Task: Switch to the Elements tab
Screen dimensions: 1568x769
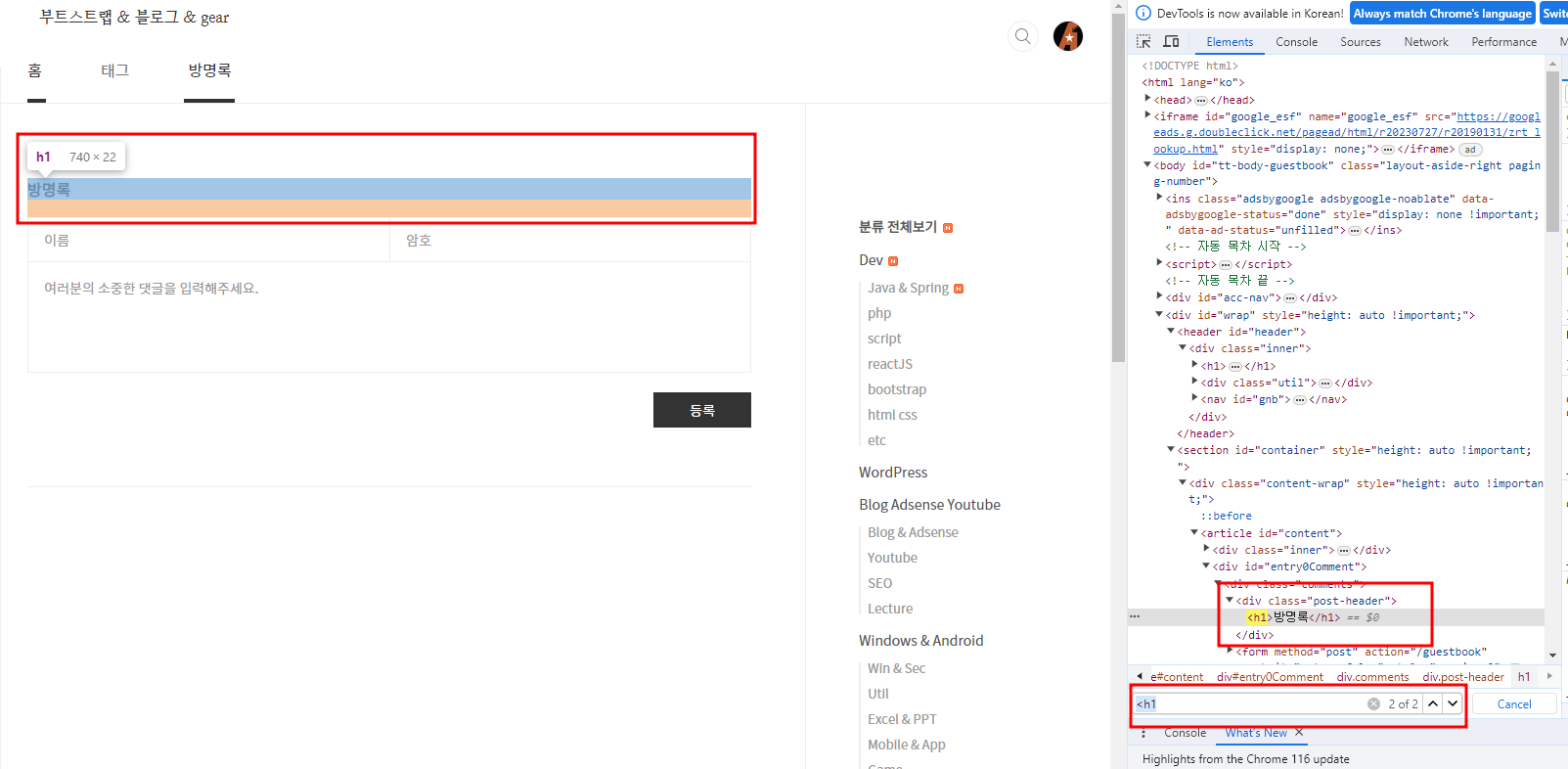Action: tap(1230, 42)
